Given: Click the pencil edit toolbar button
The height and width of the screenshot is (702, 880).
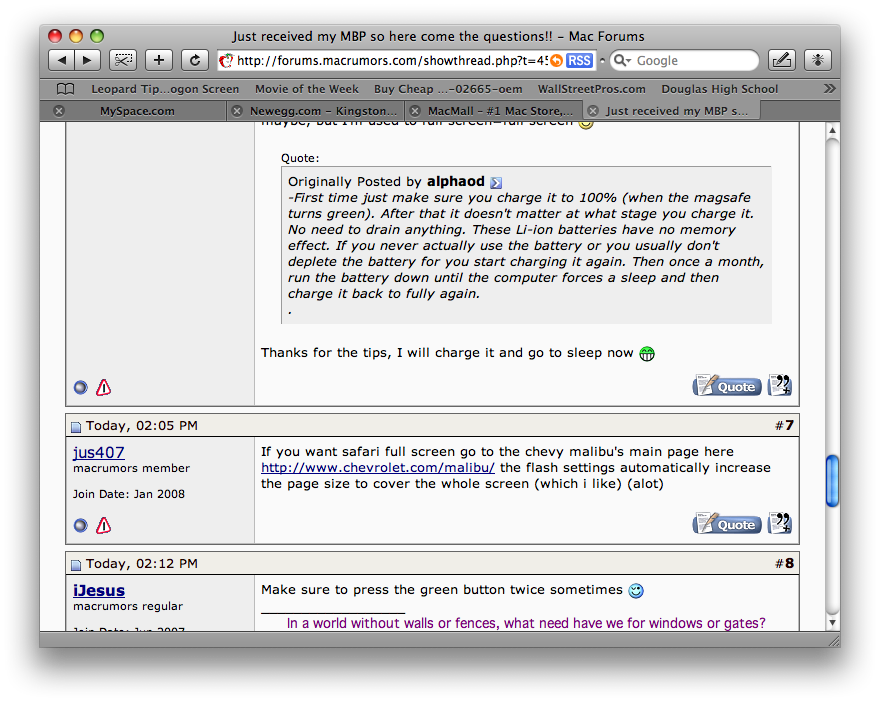Looking at the screenshot, I should click(782, 60).
